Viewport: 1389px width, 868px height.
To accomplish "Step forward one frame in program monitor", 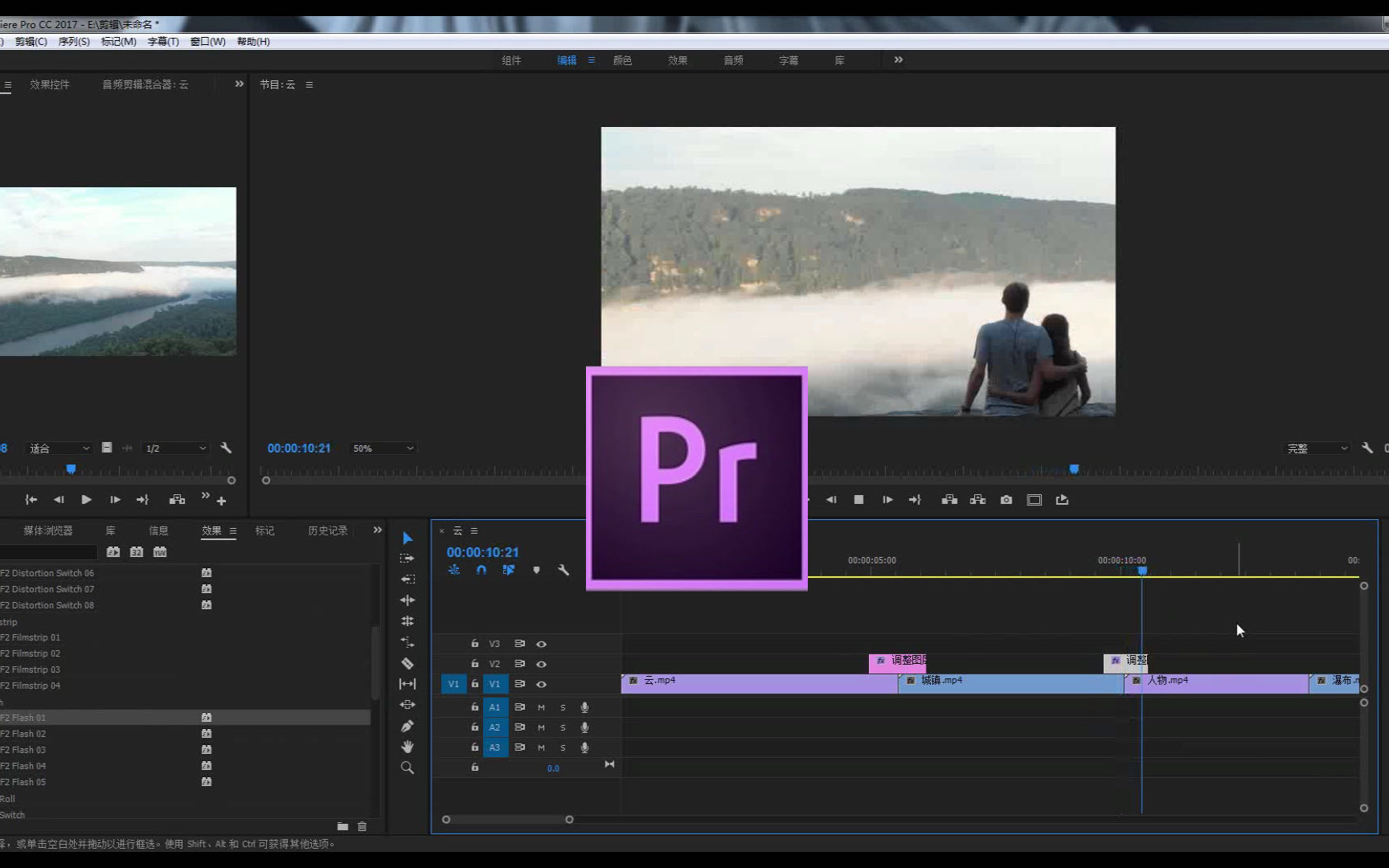I will point(887,500).
